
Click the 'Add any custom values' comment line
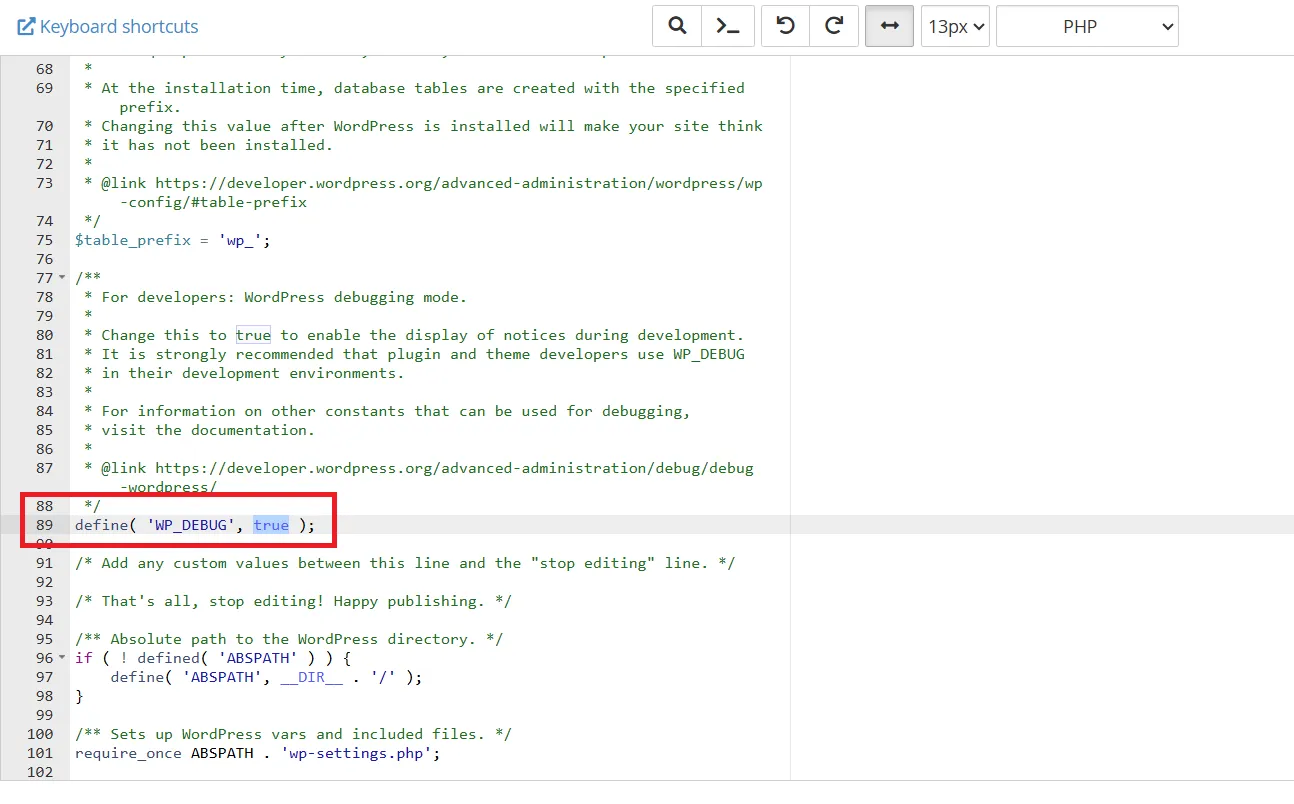pyautogui.click(x=405, y=563)
